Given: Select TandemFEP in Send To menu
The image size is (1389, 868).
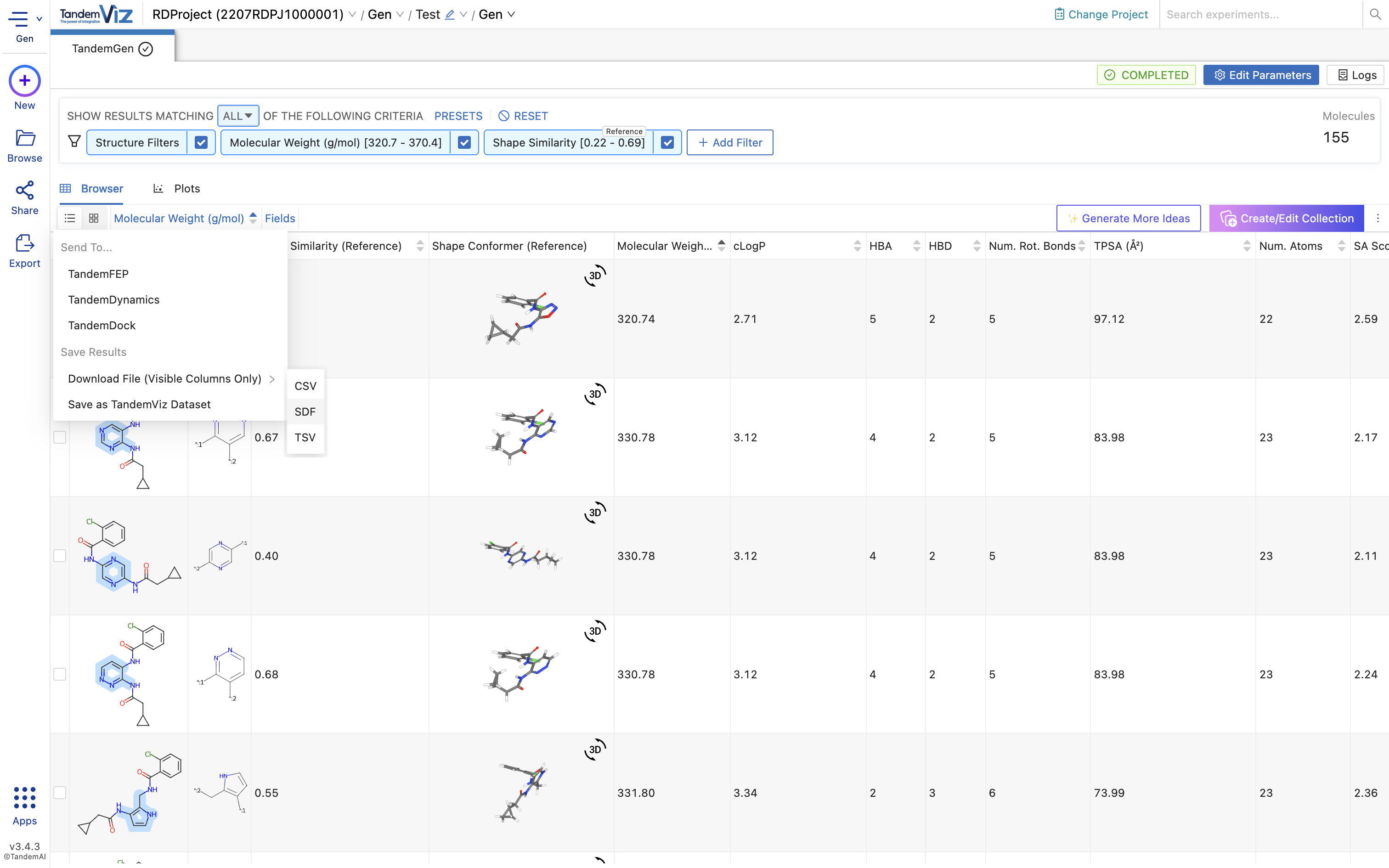Looking at the screenshot, I should pos(98,274).
